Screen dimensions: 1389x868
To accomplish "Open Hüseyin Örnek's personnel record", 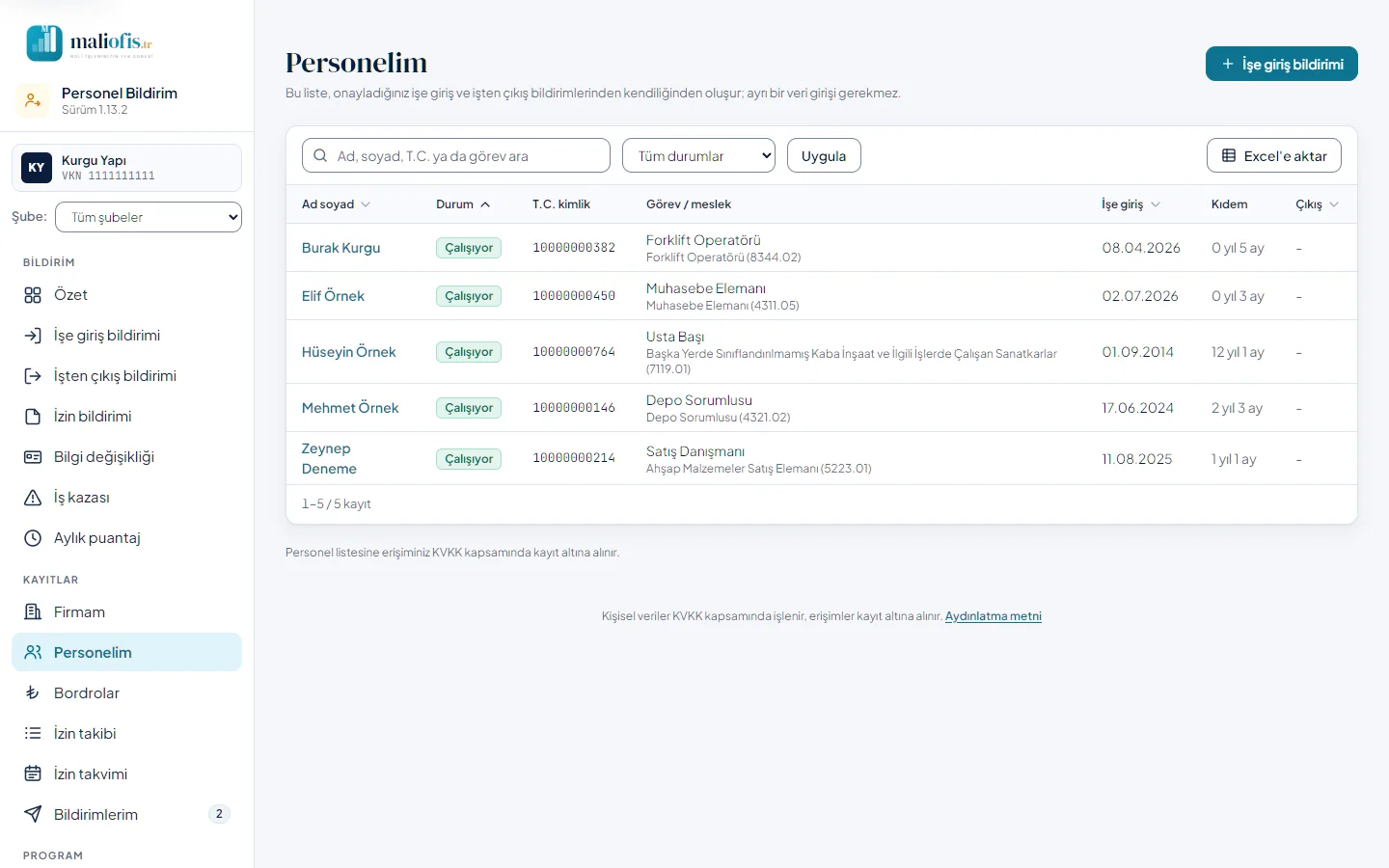I will pyautogui.click(x=348, y=352).
